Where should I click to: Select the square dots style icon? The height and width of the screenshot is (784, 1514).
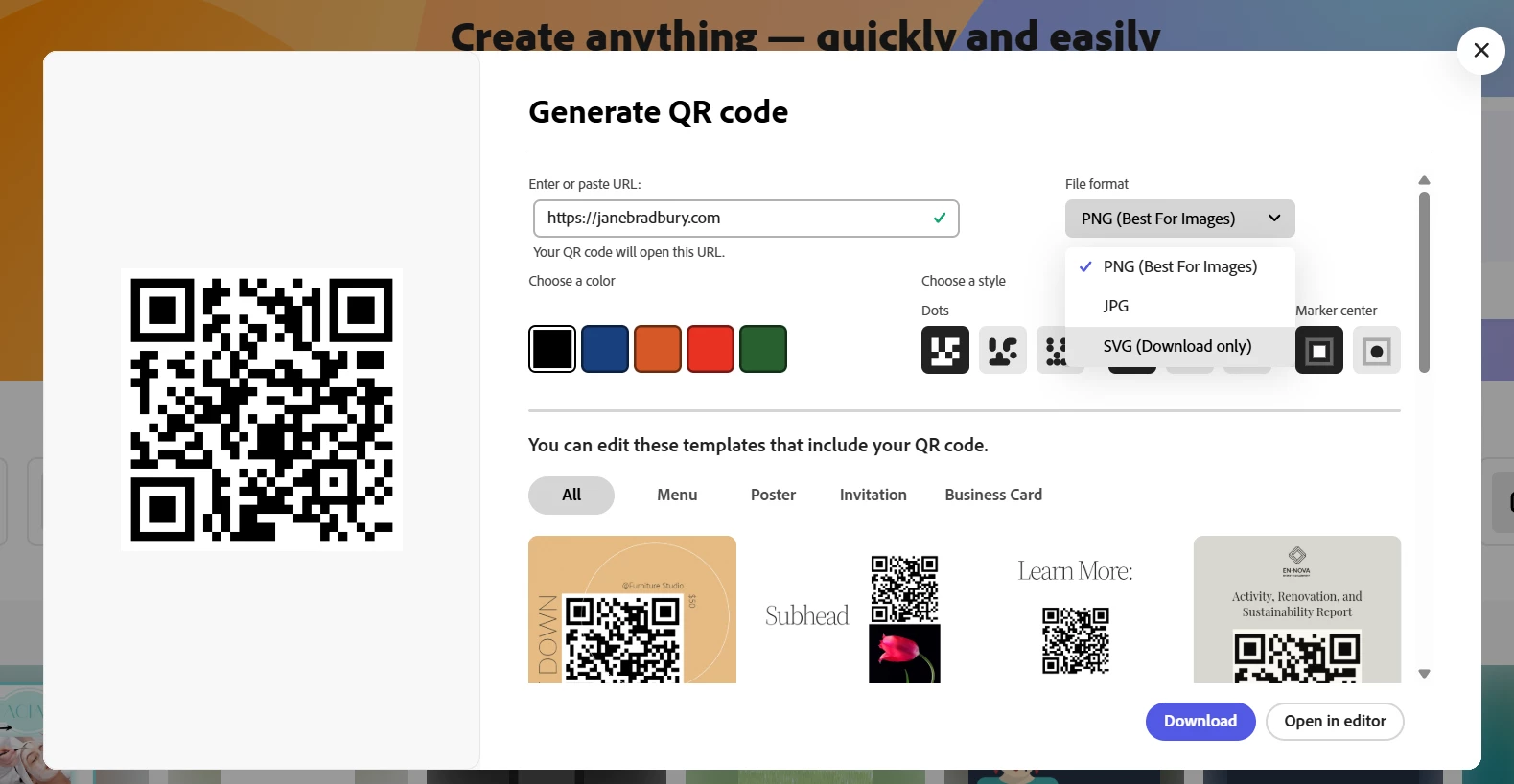945,350
